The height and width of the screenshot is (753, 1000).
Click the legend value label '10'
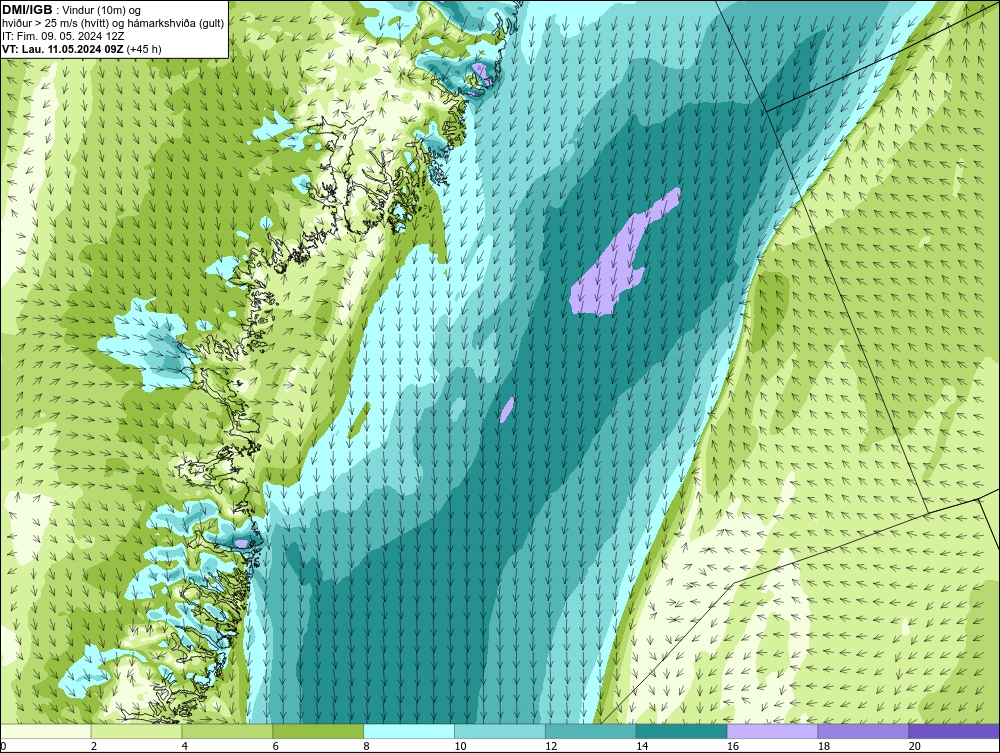click(x=460, y=746)
